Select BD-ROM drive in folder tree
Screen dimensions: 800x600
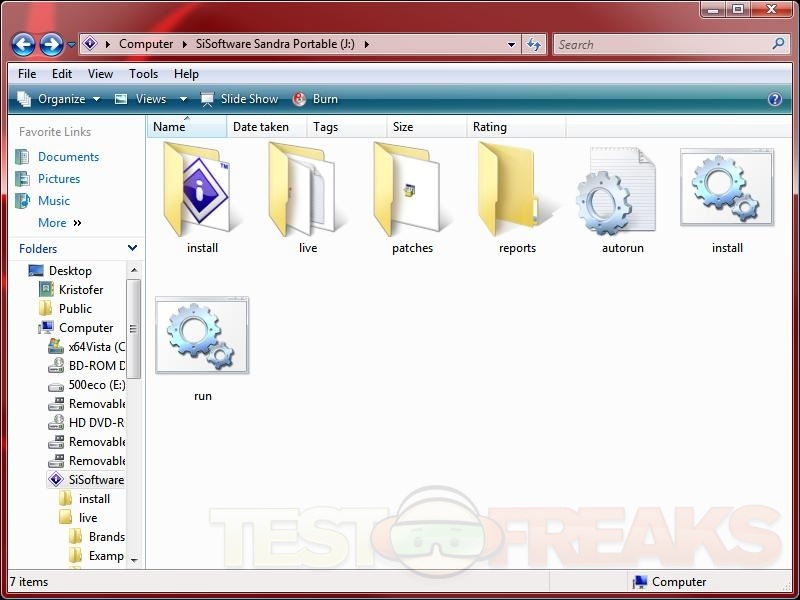tap(96, 366)
